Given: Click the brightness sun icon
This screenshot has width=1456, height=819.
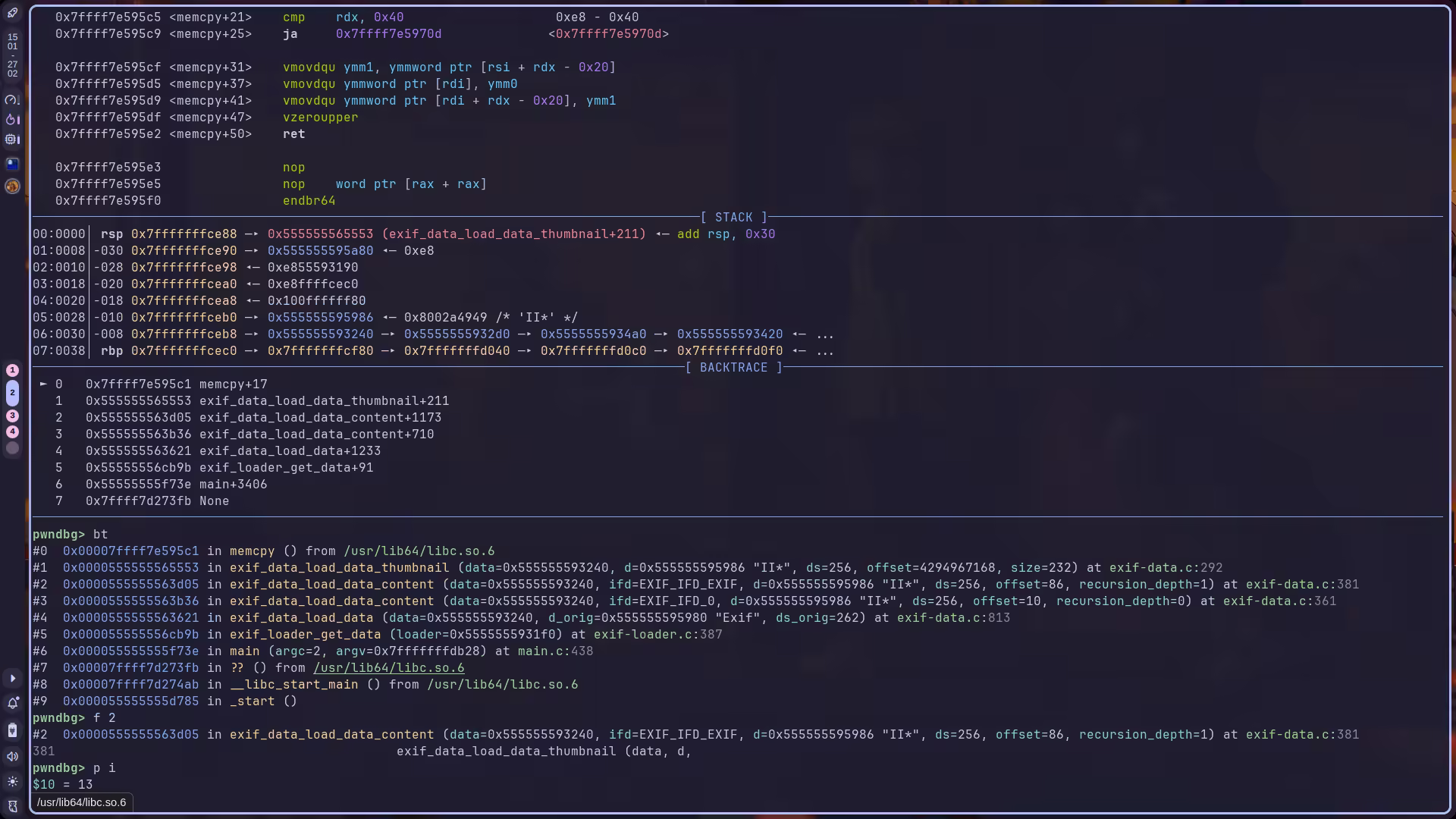Looking at the screenshot, I should coord(12,781).
